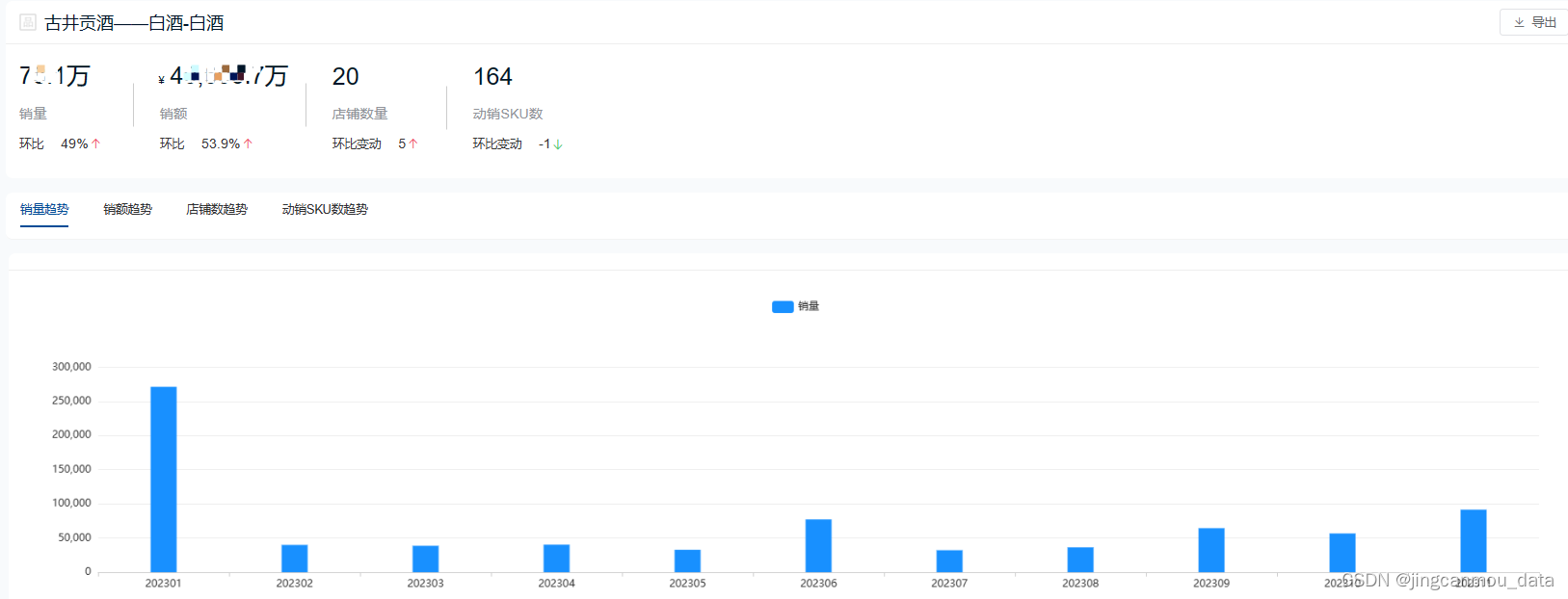Select the 202304 bar in chart
The height and width of the screenshot is (599, 1568).
tap(557, 559)
